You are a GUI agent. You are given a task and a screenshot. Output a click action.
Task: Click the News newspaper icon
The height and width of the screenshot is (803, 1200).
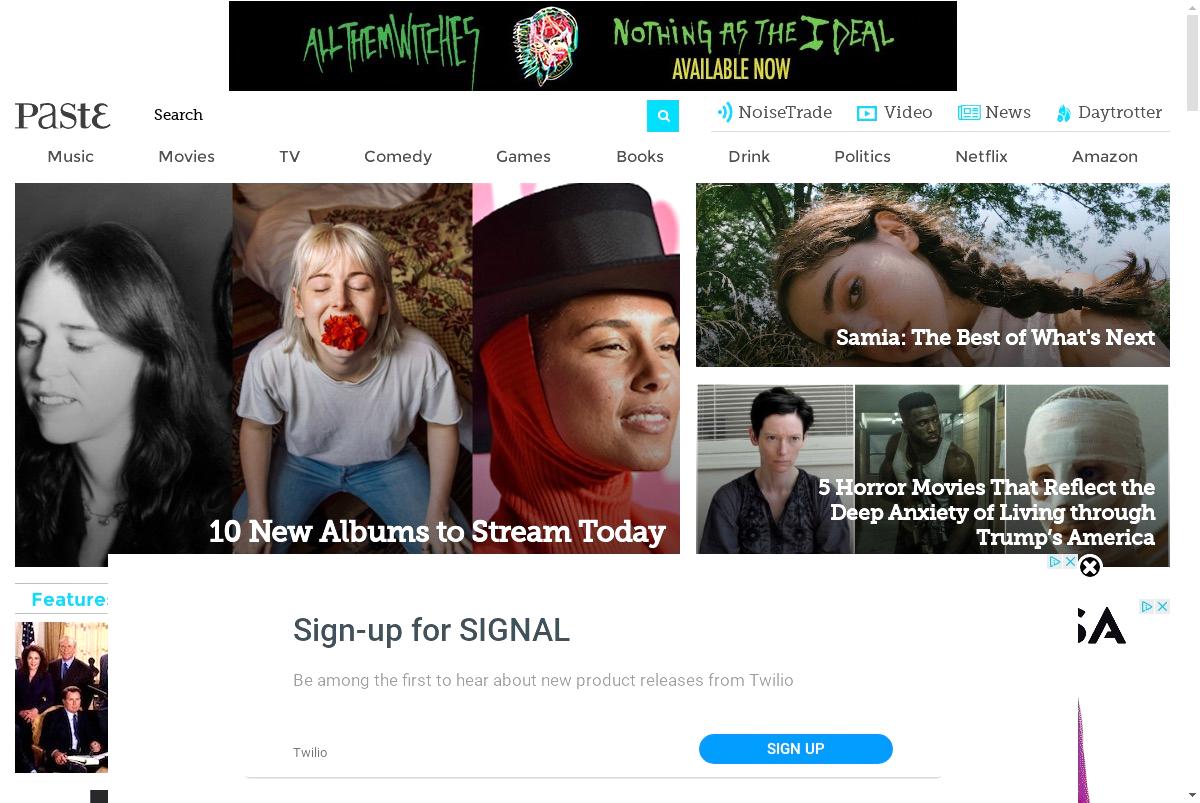click(969, 113)
